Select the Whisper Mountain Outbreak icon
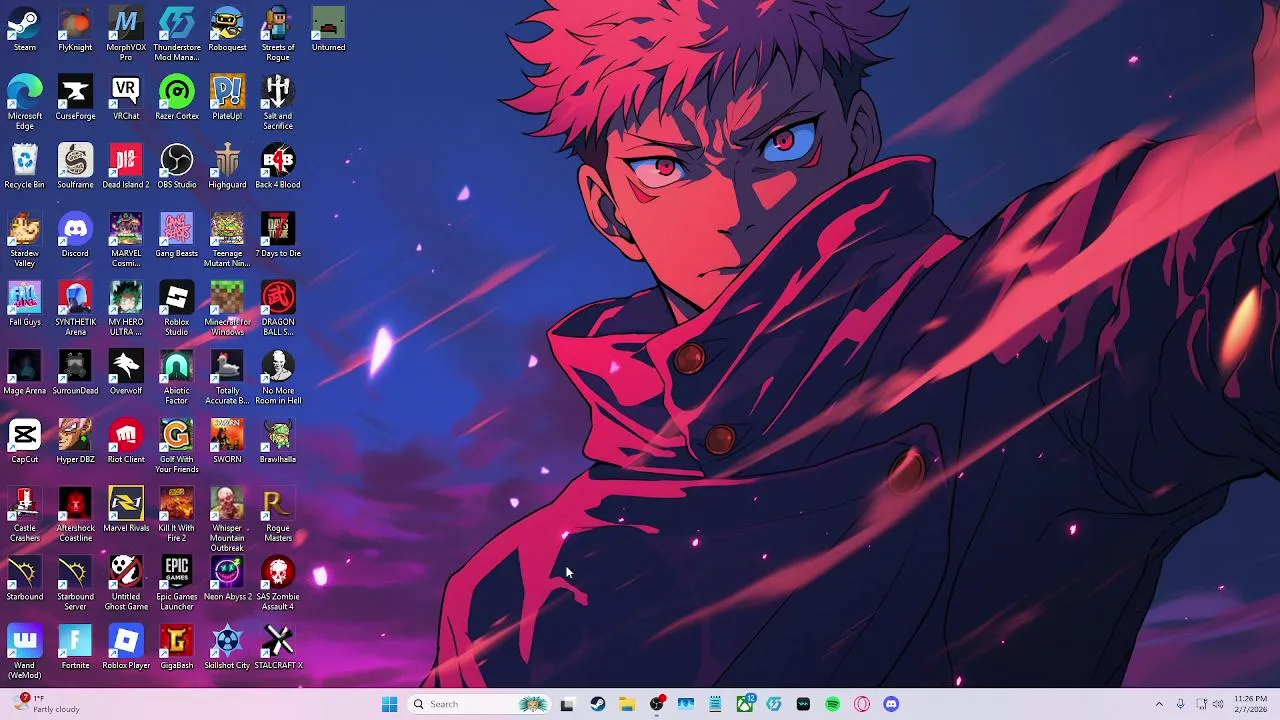1280x720 pixels. point(227,520)
